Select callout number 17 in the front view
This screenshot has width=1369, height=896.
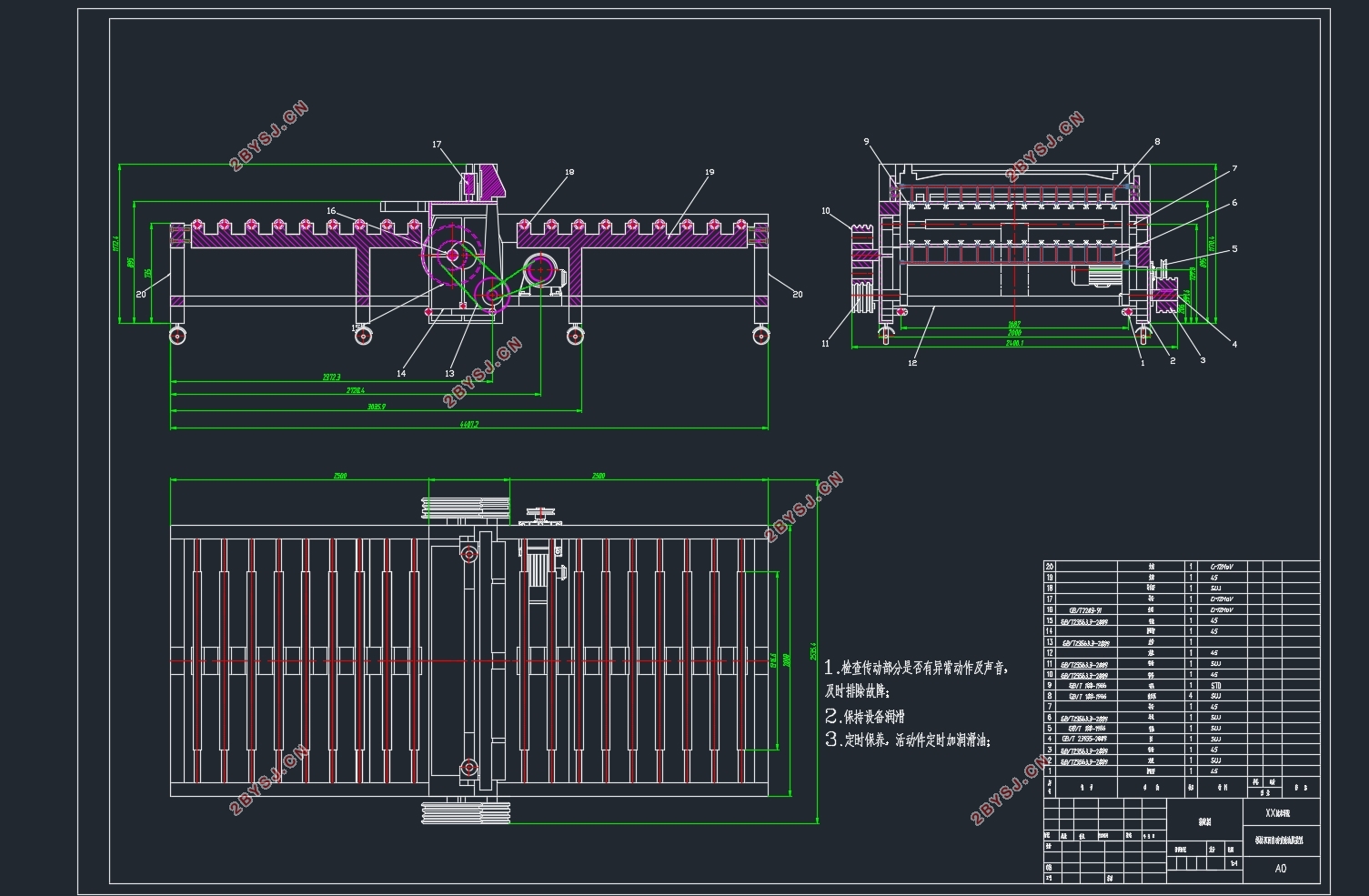coord(437,145)
